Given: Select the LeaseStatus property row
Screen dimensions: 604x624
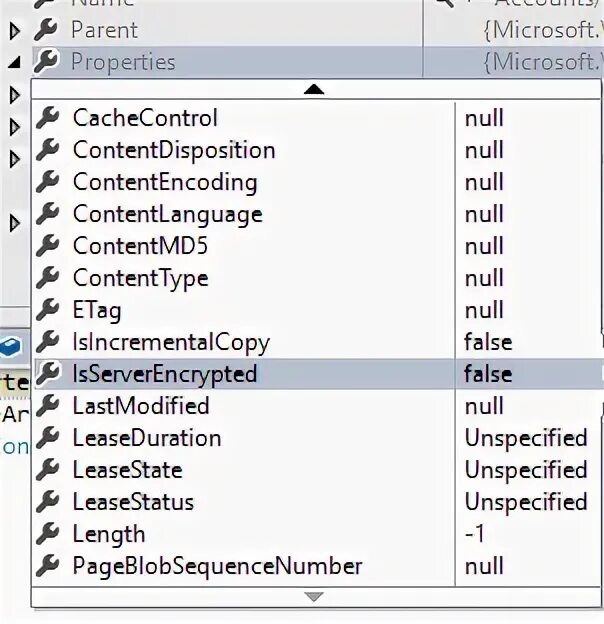Looking at the screenshot, I should pyautogui.click(x=133, y=502).
